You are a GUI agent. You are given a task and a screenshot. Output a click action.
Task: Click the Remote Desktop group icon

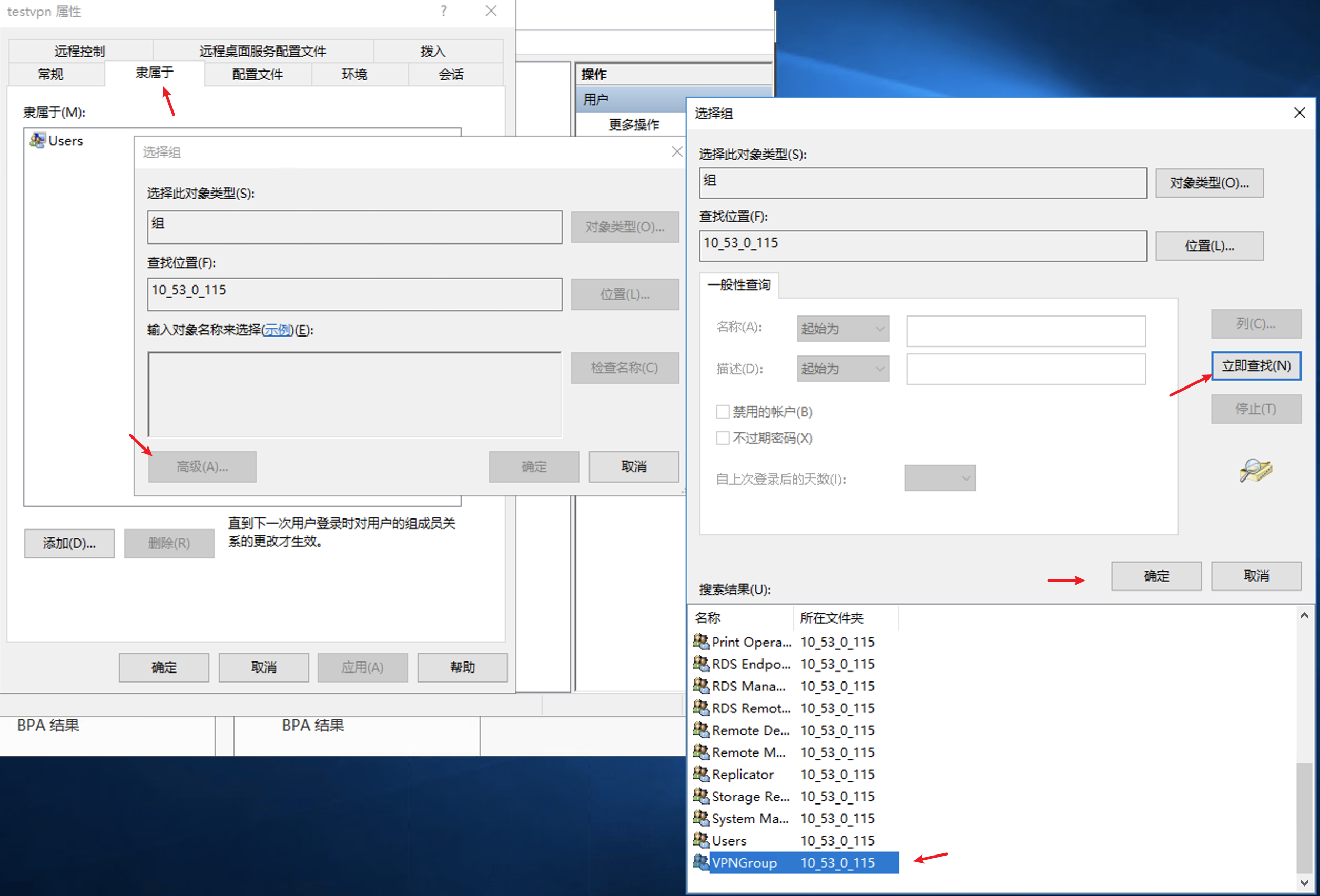702,730
